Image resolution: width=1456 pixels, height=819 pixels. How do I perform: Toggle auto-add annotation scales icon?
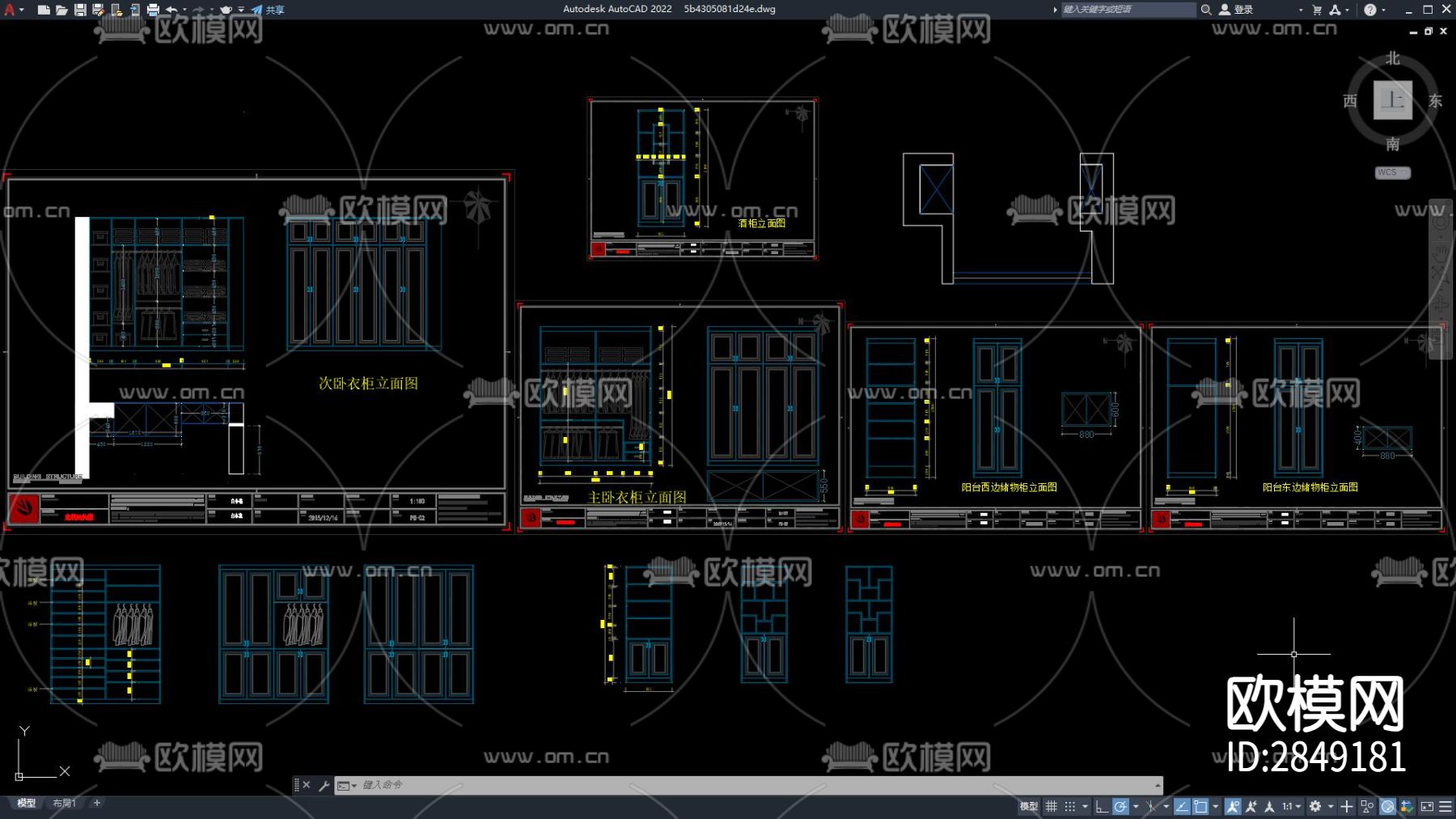pyautogui.click(x=1251, y=806)
